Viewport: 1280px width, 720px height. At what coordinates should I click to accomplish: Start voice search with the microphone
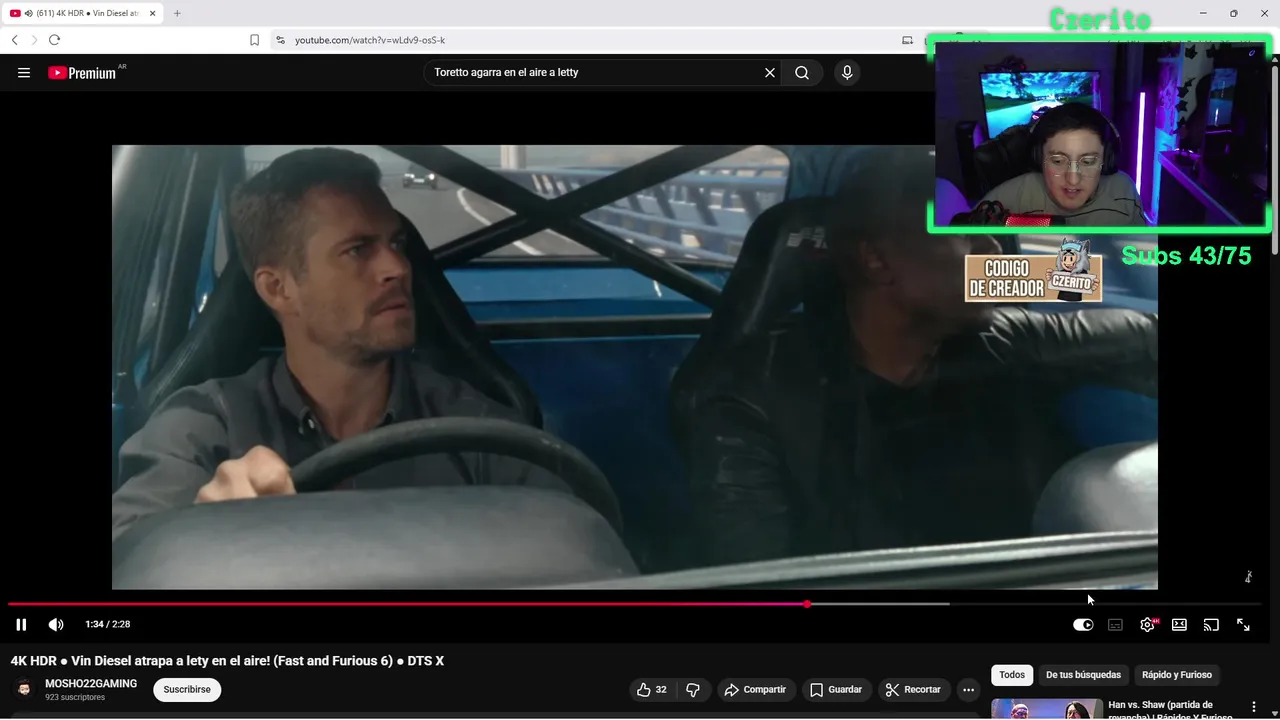point(847,73)
